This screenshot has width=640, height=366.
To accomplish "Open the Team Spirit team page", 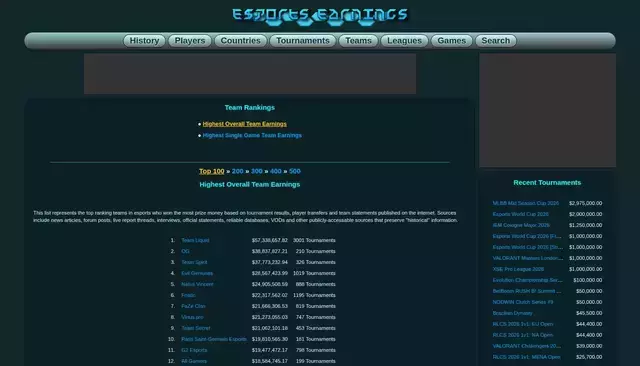I will click(x=194, y=262).
